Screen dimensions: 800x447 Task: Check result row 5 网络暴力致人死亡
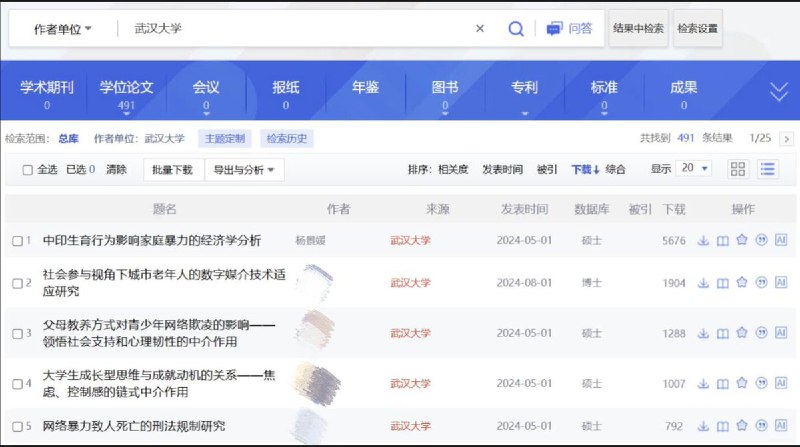17,427
